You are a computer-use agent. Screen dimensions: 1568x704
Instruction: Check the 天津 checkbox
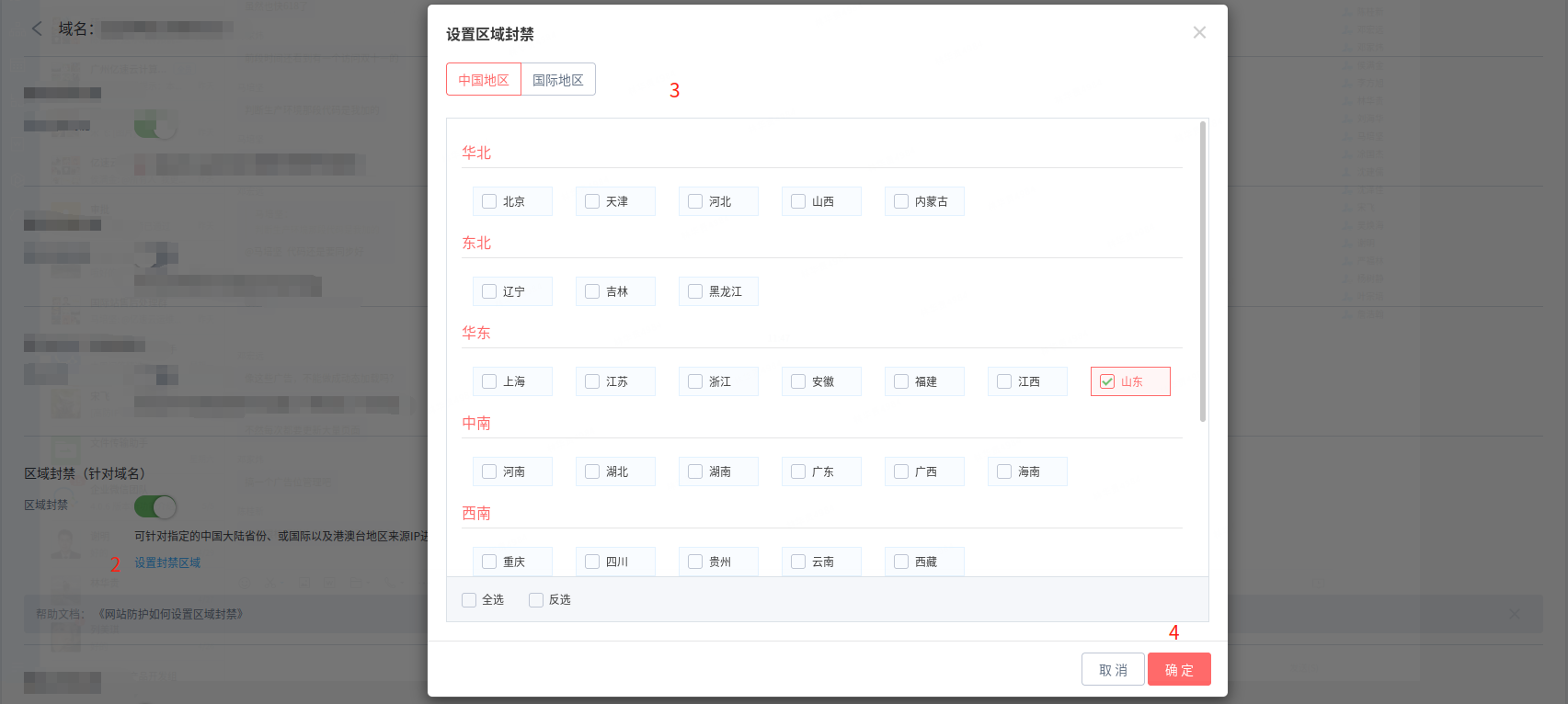point(592,201)
